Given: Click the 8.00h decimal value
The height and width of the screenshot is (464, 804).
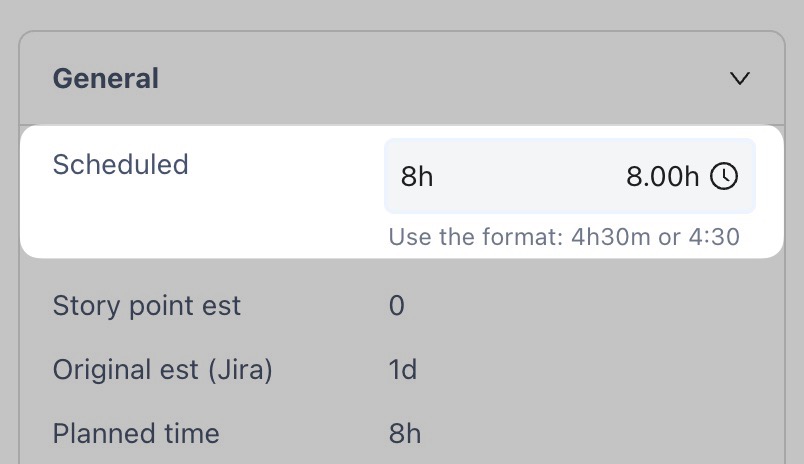Looking at the screenshot, I should 662,177.
